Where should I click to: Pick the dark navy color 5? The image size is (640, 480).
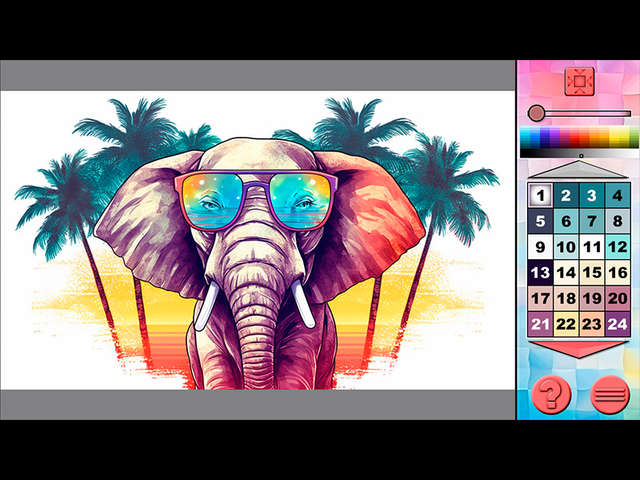(x=540, y=221)
